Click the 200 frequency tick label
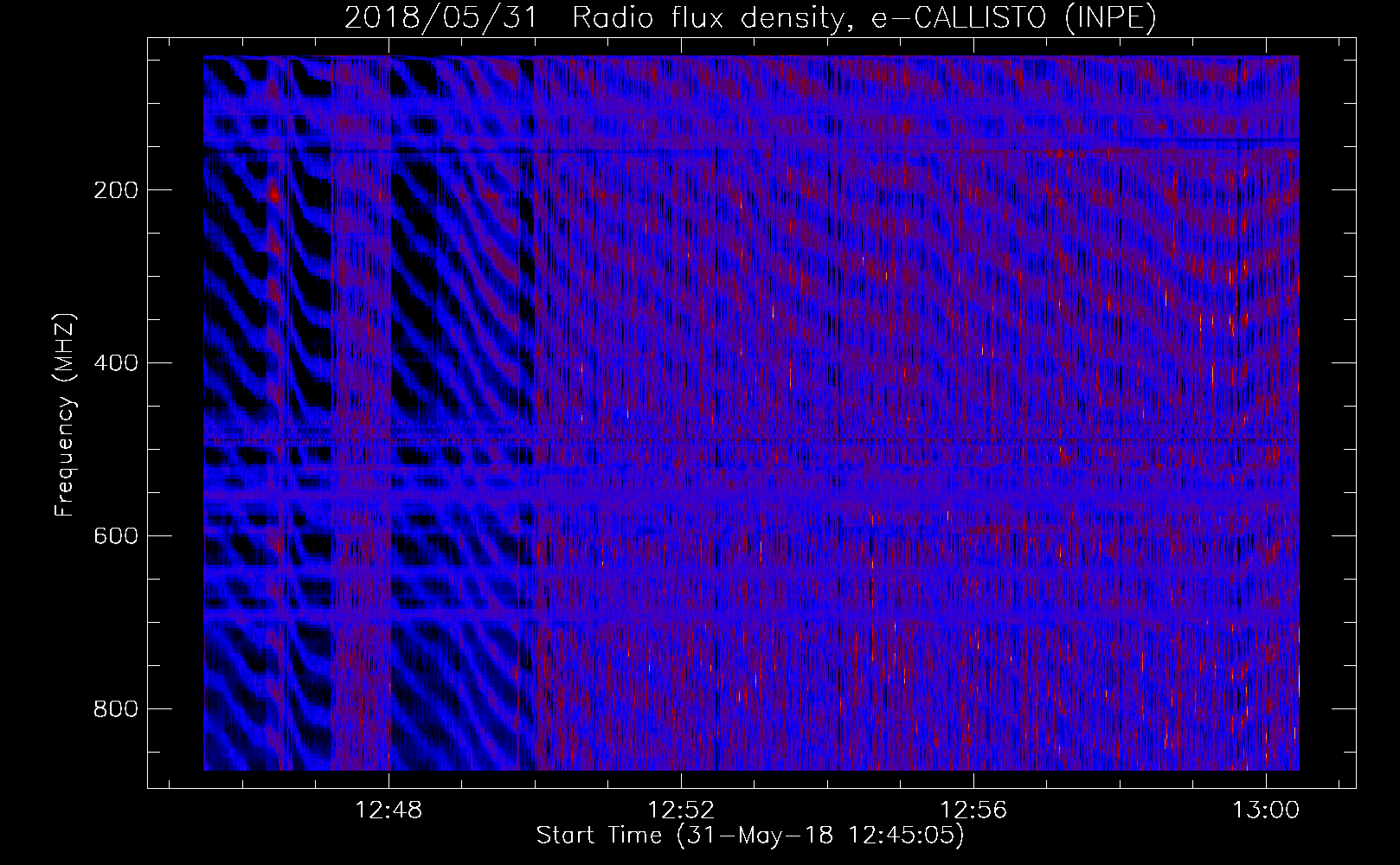The width and height of the screenshot is (1400, 865). tap(115, 190)
